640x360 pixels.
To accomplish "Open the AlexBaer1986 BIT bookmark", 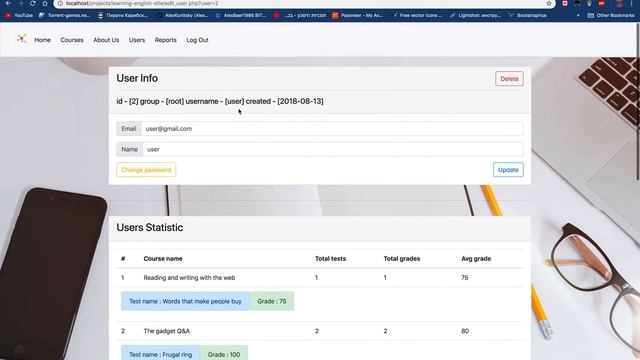I will 241,16.
